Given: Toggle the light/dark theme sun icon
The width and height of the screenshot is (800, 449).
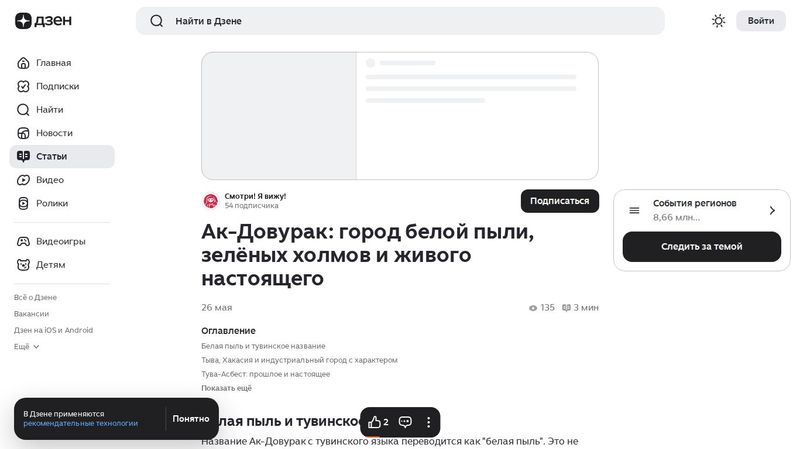Looking at the screenshot, I should coord(718,21).
